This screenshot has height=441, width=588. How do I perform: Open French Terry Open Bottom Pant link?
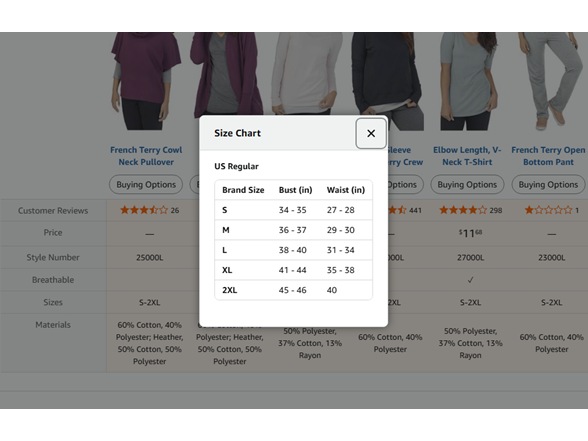[548, 156]
